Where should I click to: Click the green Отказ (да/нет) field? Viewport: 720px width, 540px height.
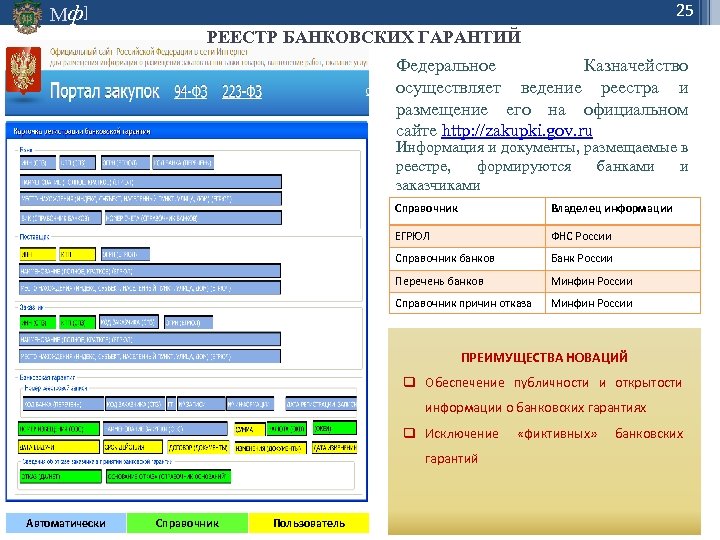click(60, 477)
